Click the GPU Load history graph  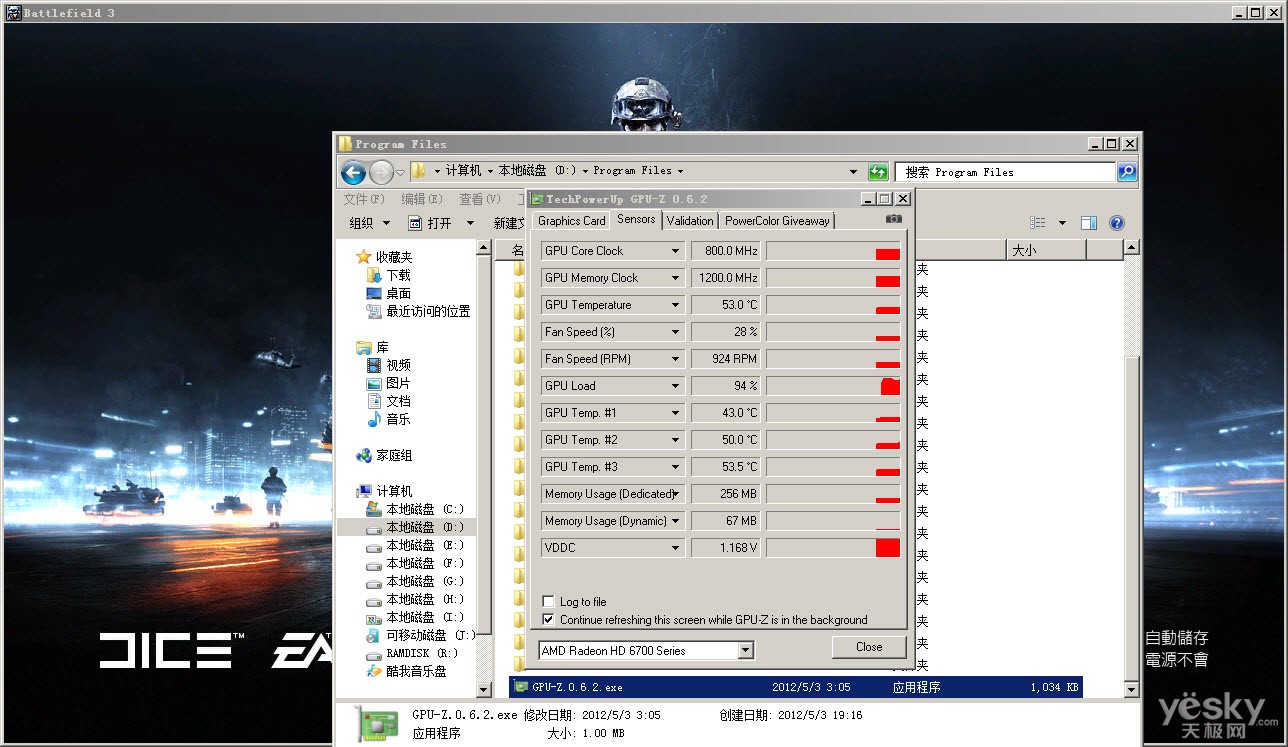[x=834, y=386]
